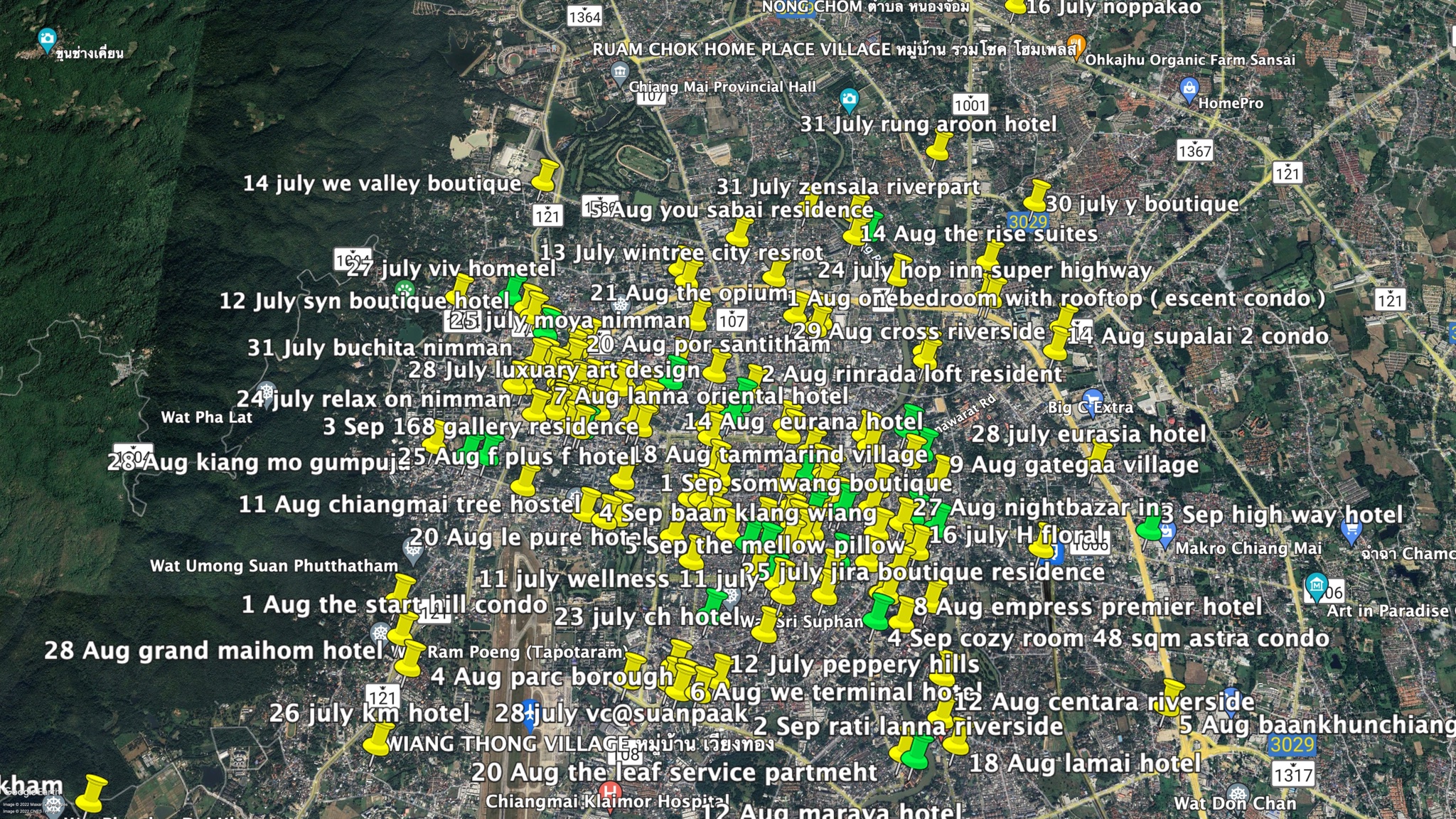Select the '14 Aug the rise suites' label

tap(979, 234)
